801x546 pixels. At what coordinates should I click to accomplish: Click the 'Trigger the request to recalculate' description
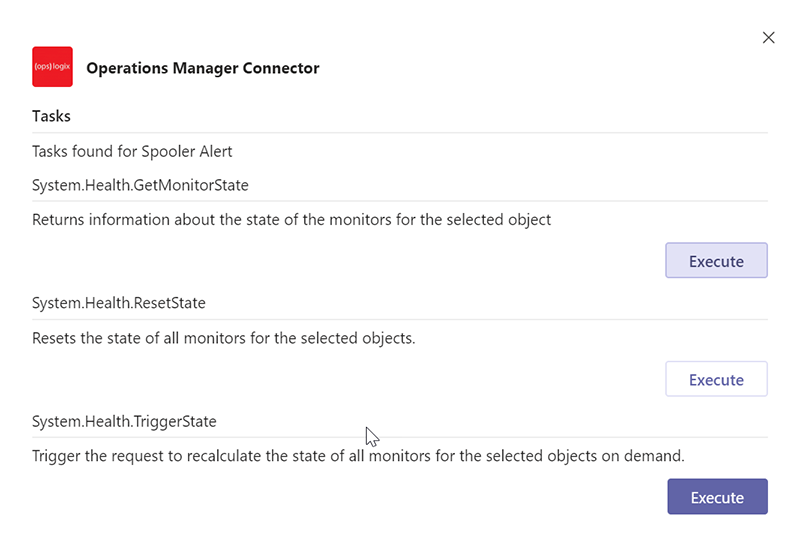click(x=358, y=456)
